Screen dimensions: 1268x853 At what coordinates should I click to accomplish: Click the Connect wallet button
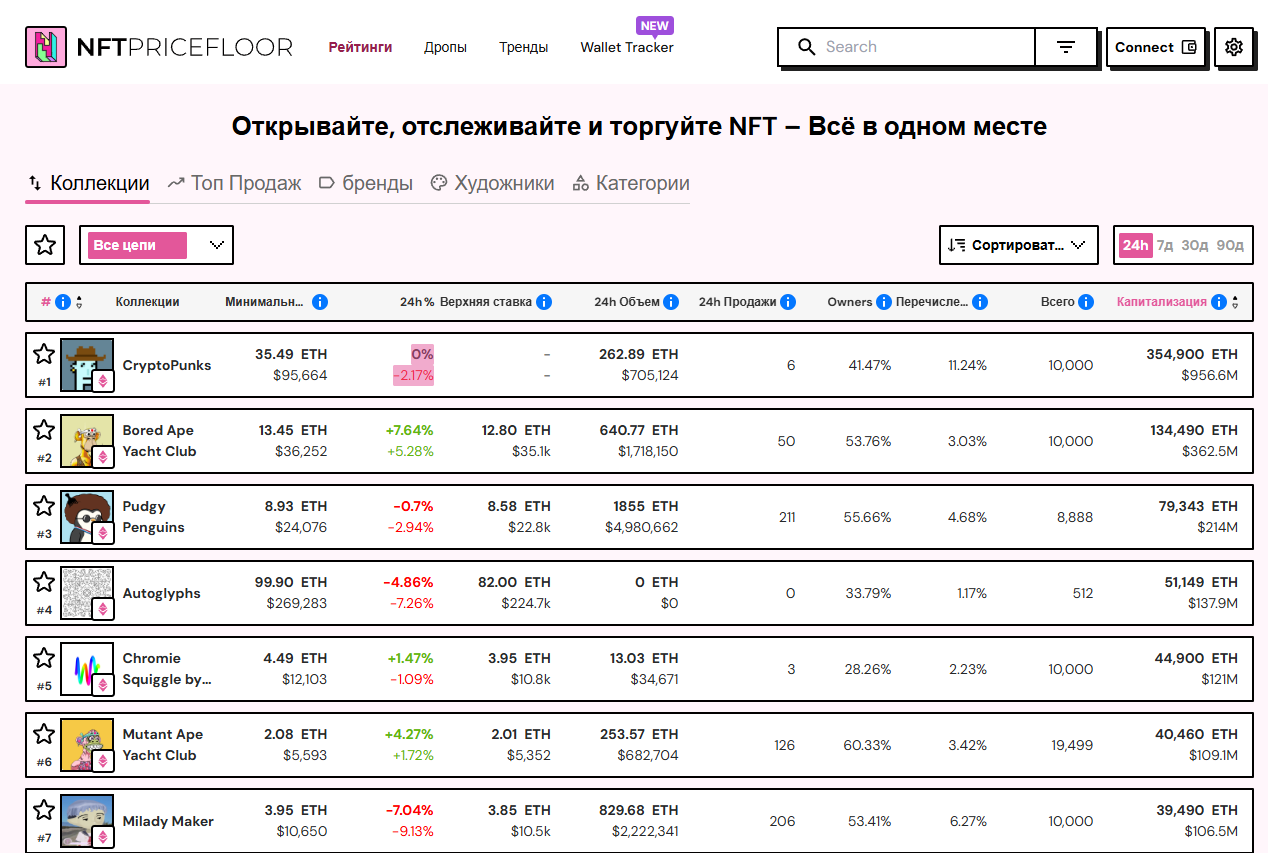(x=1156, y=47)
